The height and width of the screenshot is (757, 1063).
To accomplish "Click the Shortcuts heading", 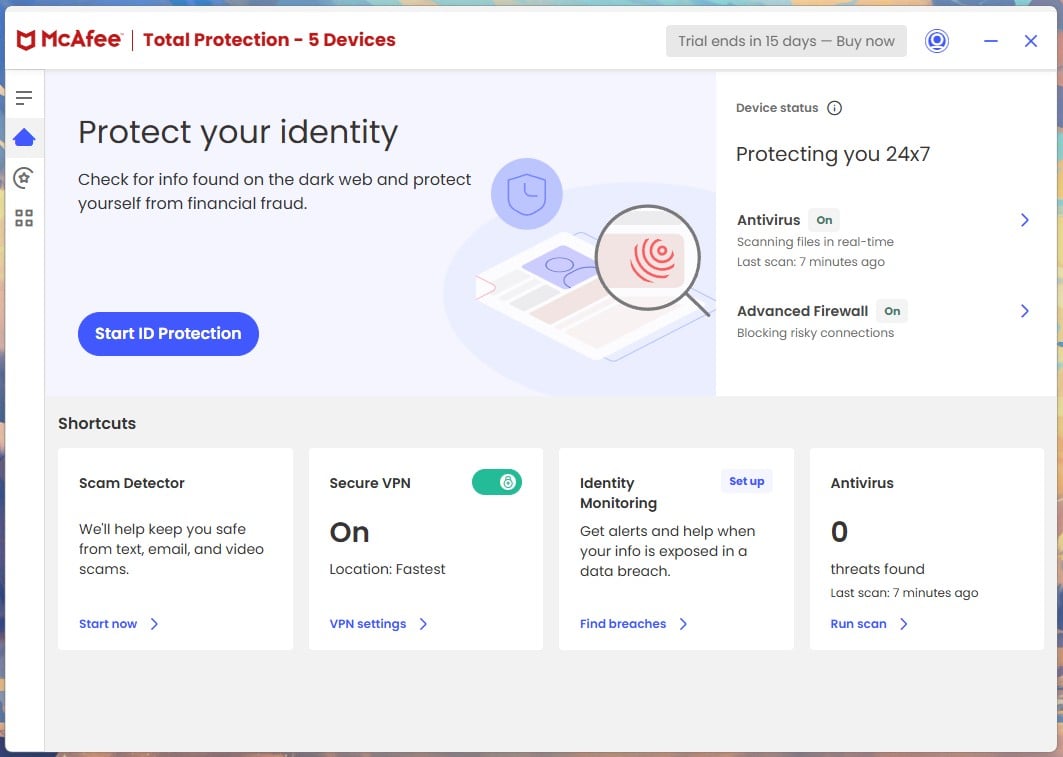I will coord(97,424).
